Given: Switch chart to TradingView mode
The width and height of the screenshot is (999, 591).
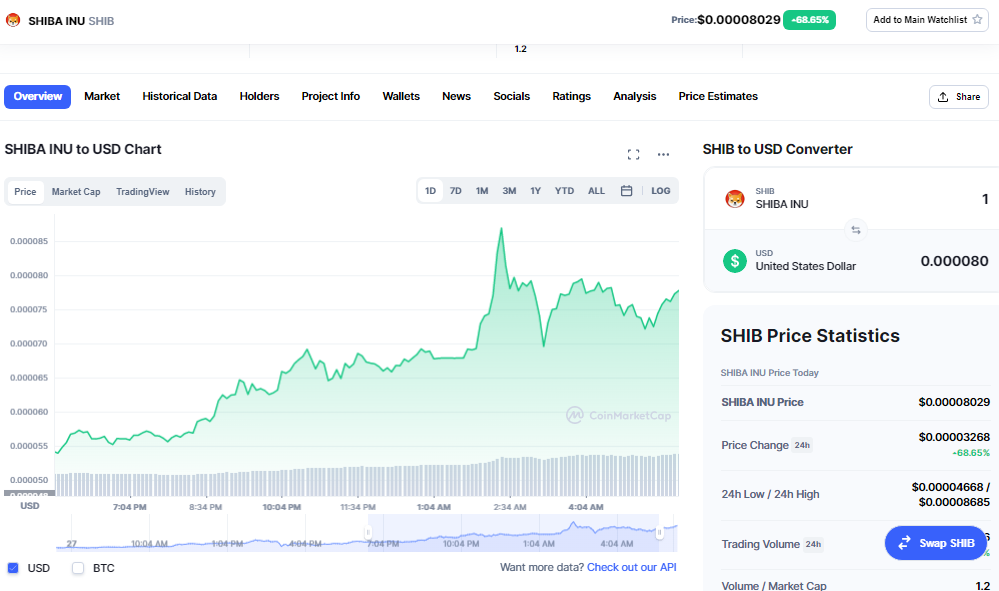Looking at the screenshot, I should click(x=143, y=192).
